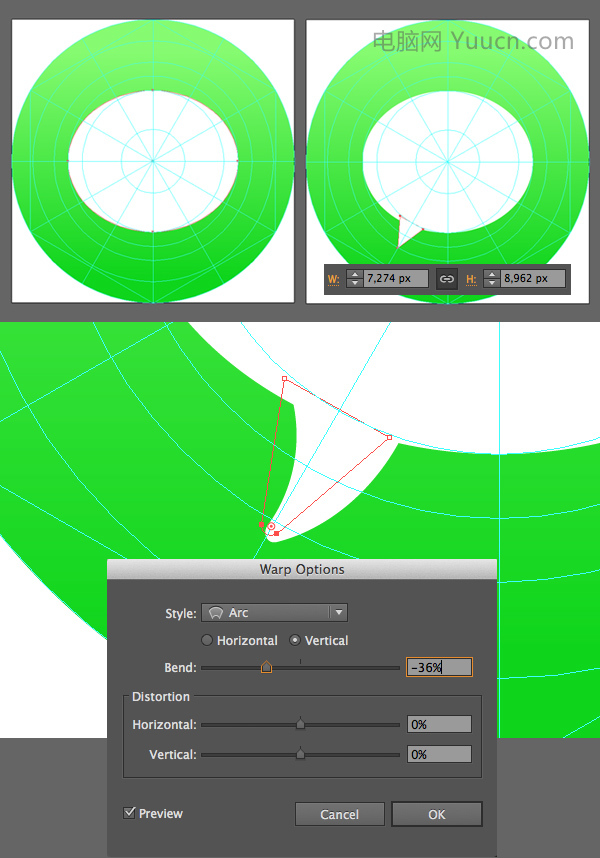Confirm warp with the OK button
Image resolution: width=600 pixels, height=858 pixels.
(x=437, y=814)
